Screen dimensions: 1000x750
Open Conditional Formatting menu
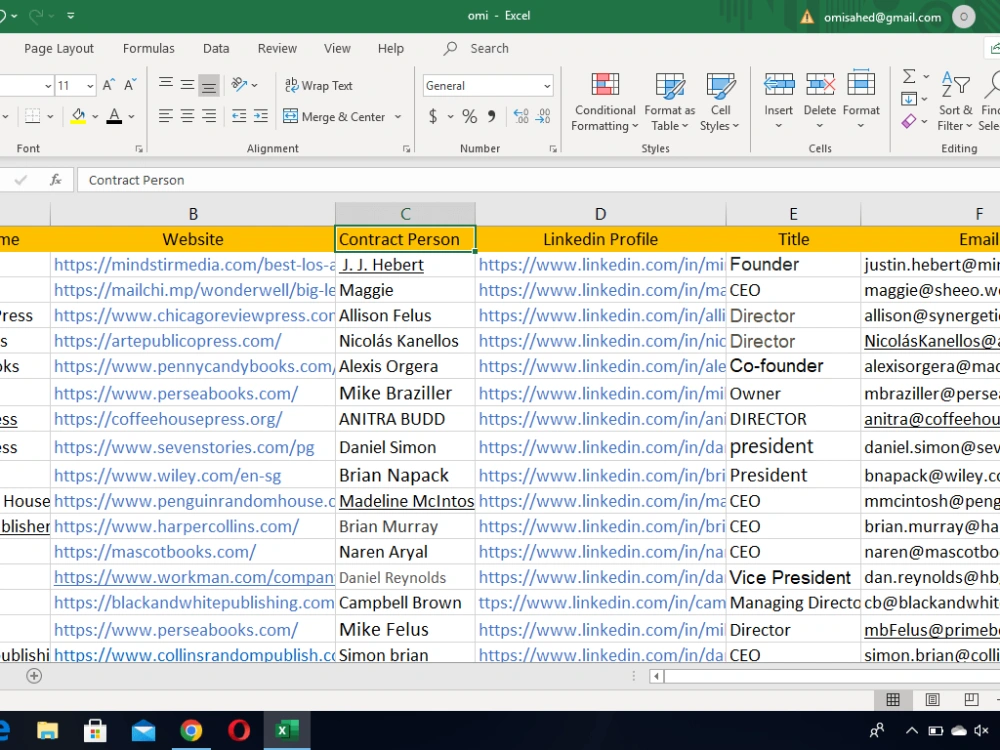tap(605, 102)
